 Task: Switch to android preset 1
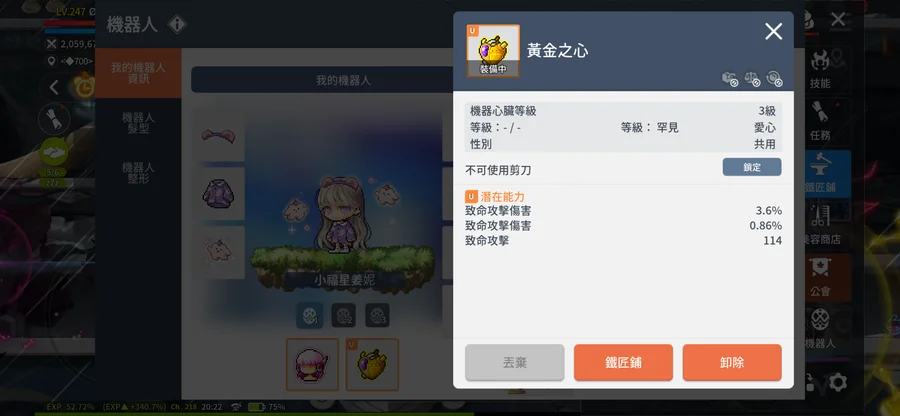click(309, 316)
